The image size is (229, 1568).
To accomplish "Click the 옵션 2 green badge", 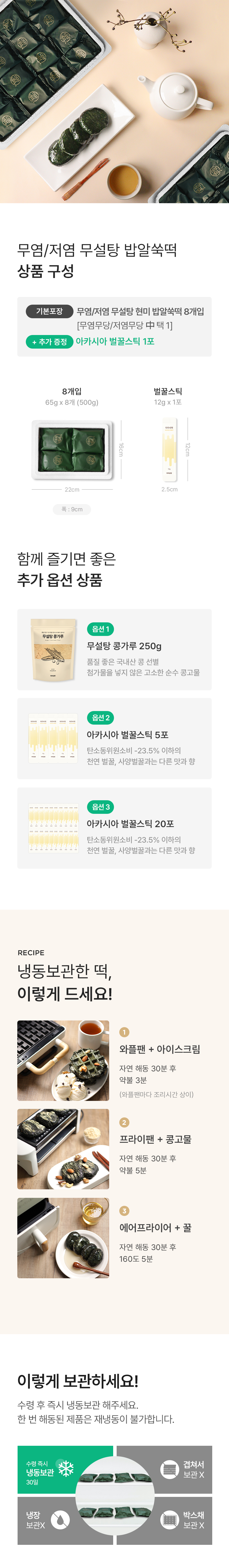I will pyautogui.click(x=100, y=718).
